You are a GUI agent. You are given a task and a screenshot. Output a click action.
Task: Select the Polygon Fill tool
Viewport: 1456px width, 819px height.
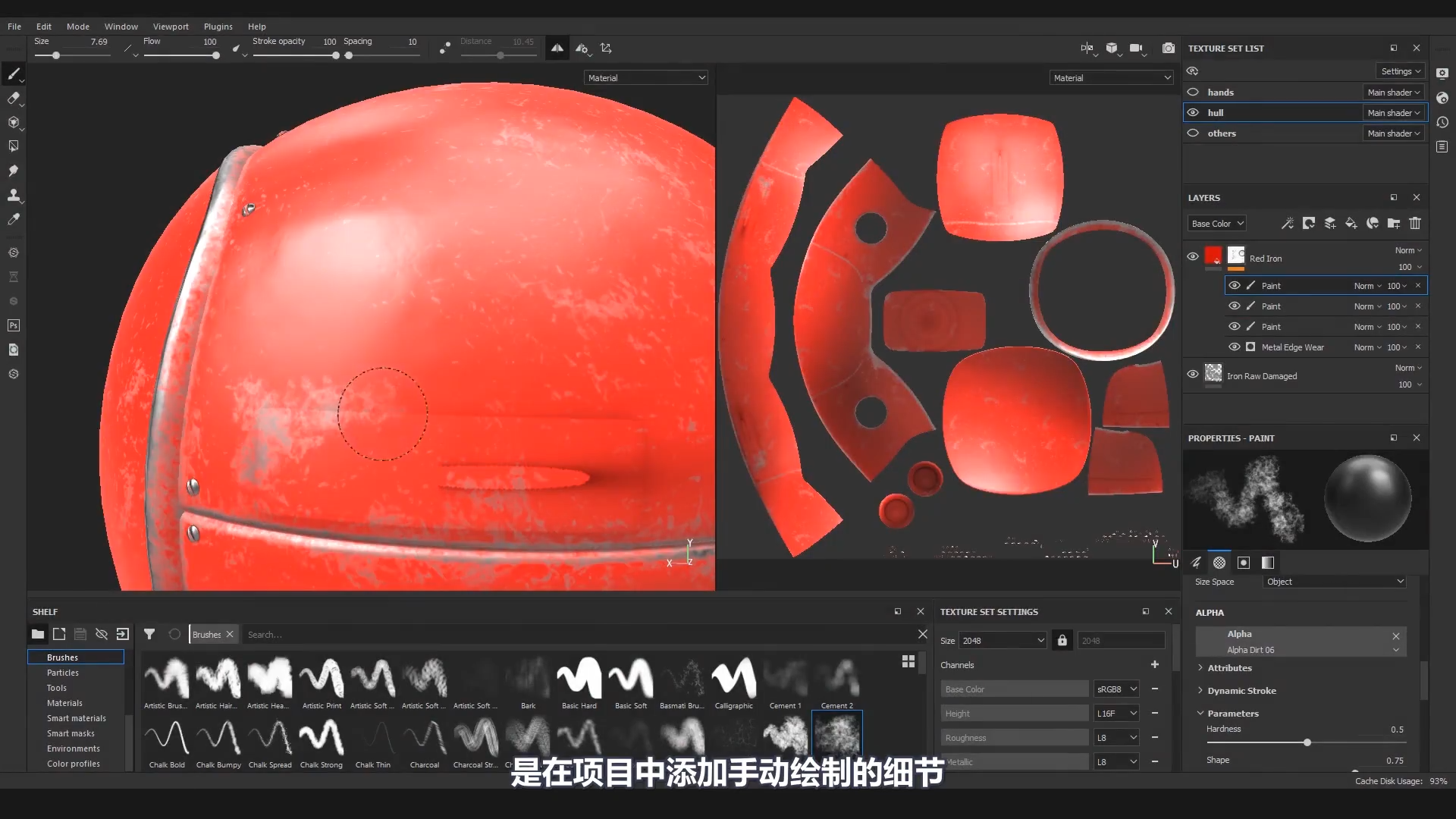pyautogui.click(x=13, y=146)
